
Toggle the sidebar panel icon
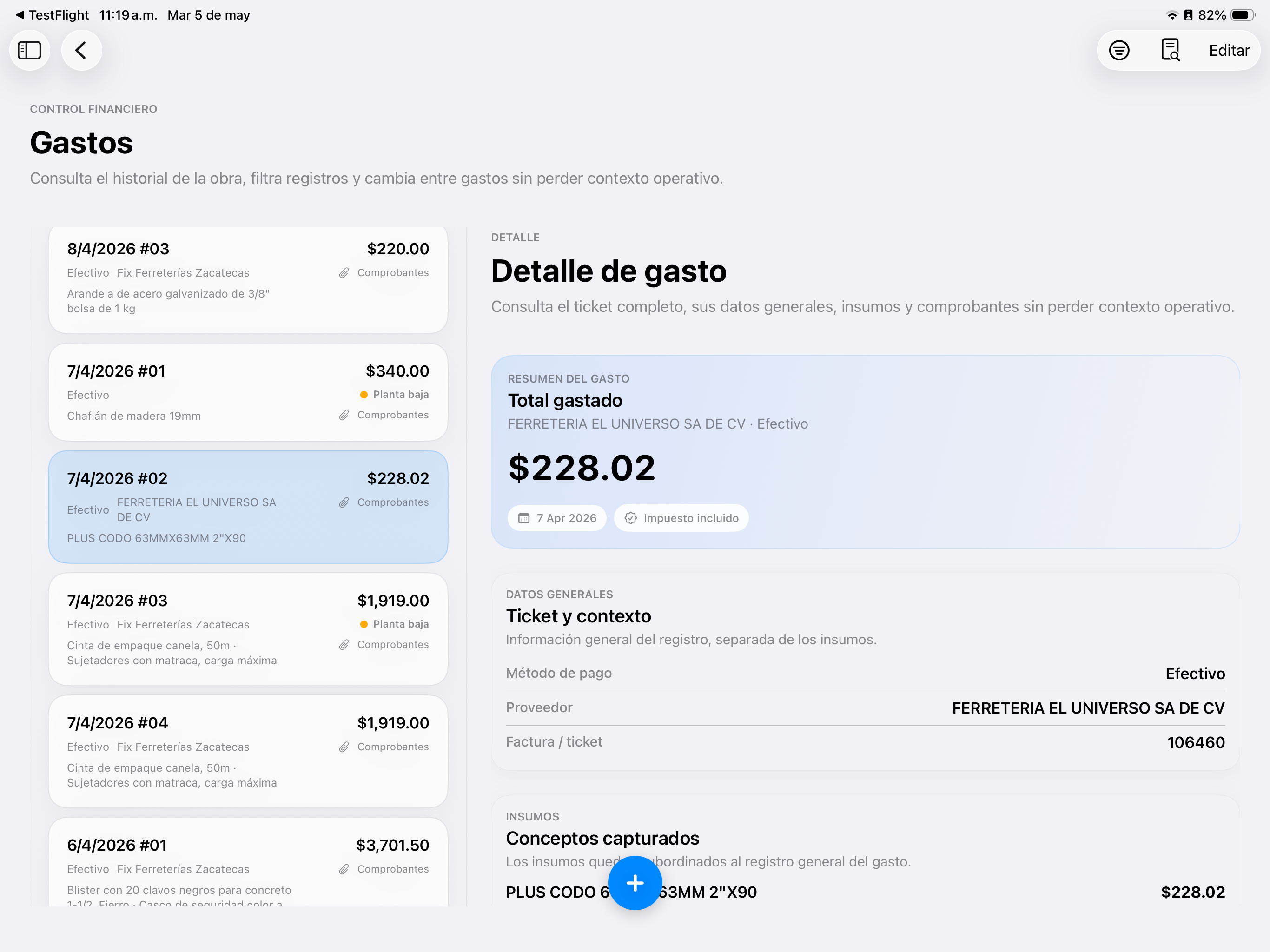pyautogui.click(x=29, y=51)
